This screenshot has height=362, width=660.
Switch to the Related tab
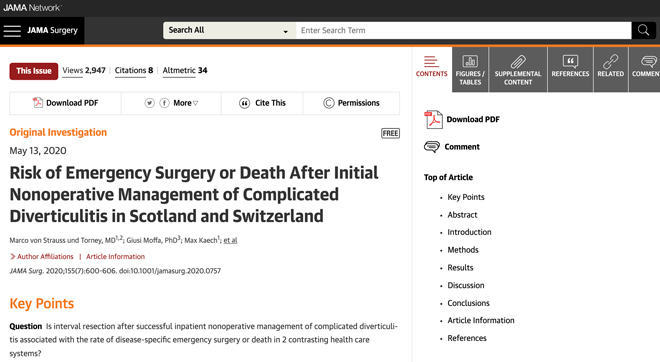pyautogui.click(x=611, y=69)
